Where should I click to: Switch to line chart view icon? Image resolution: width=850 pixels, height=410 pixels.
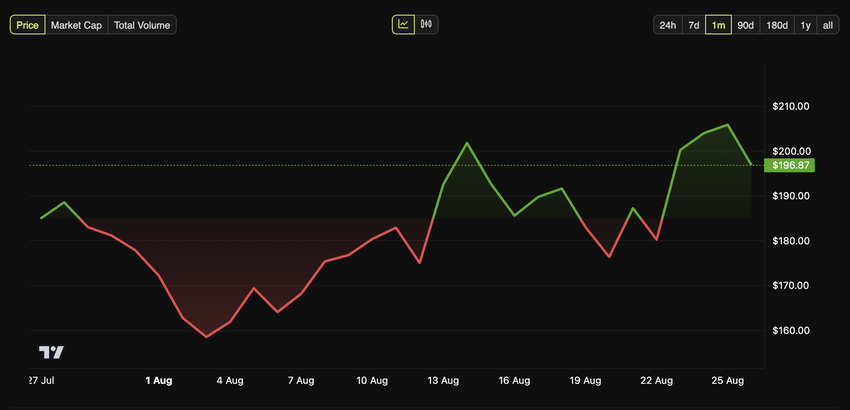(403, 24)
